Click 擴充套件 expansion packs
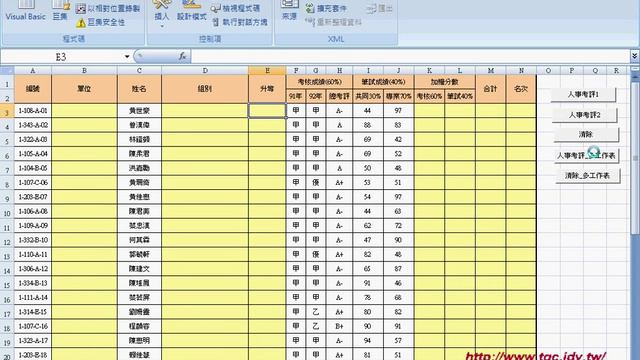Image resolution: width=640 pixels, height=360 pixels. coord(327,8)
